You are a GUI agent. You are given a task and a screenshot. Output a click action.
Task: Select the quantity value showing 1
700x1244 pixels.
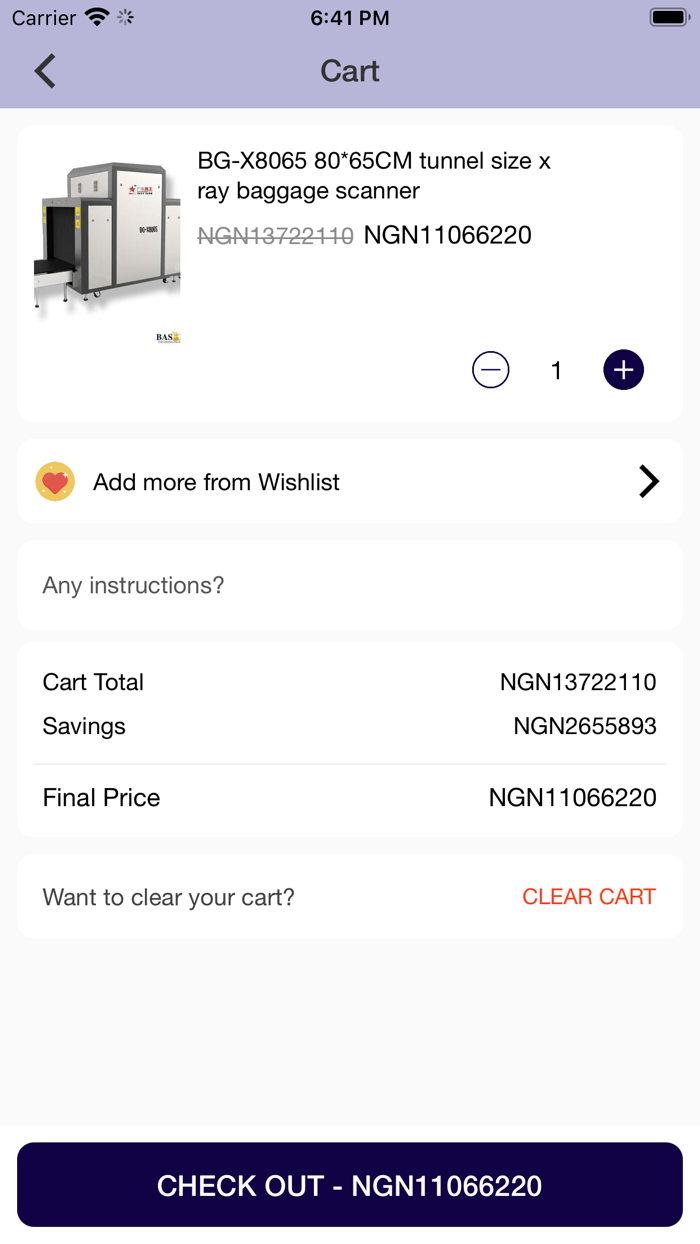[x=556, y=369]
